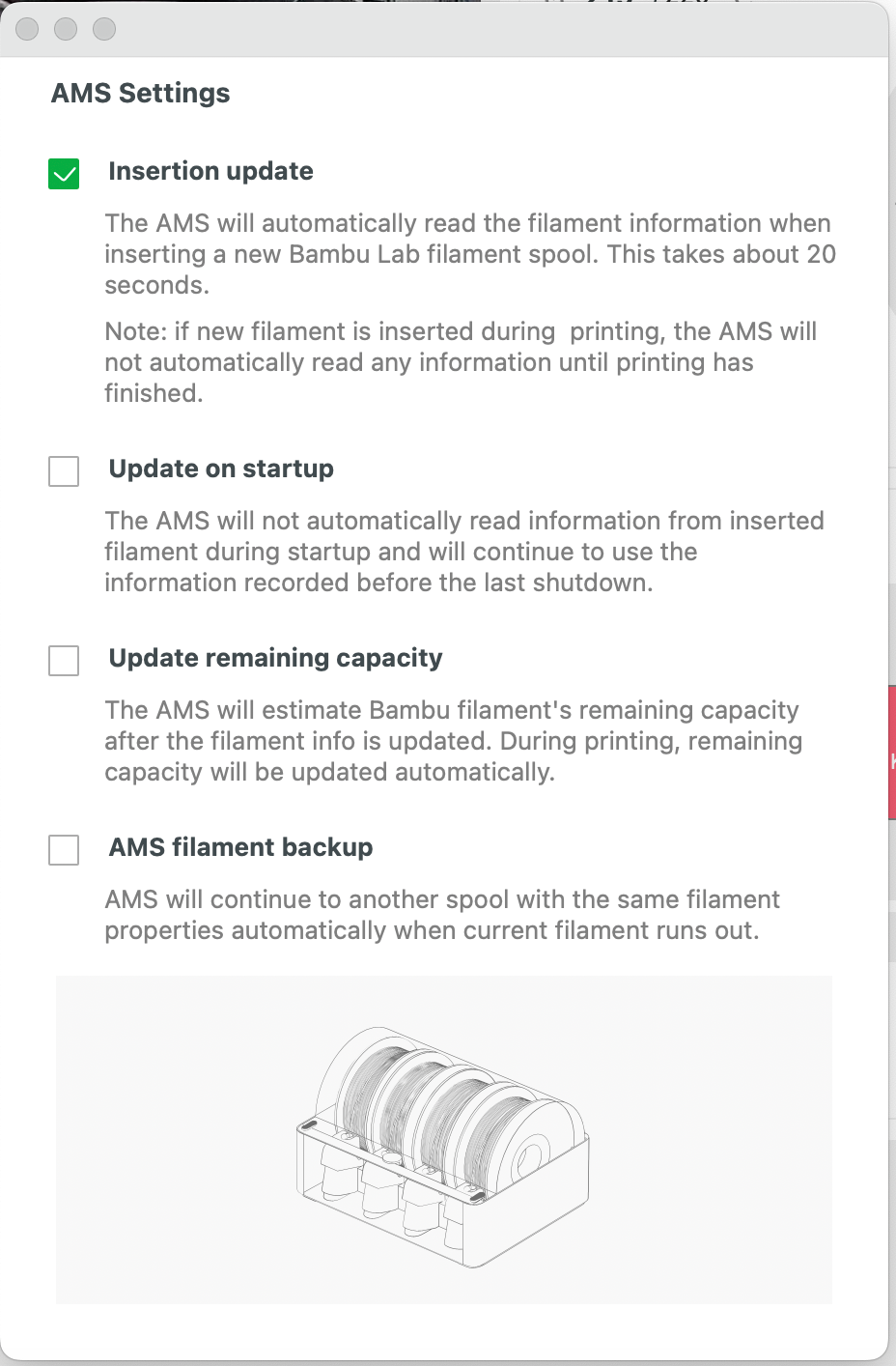
Task: Click the "AMS filament backup" label
Action: point(240,847)
